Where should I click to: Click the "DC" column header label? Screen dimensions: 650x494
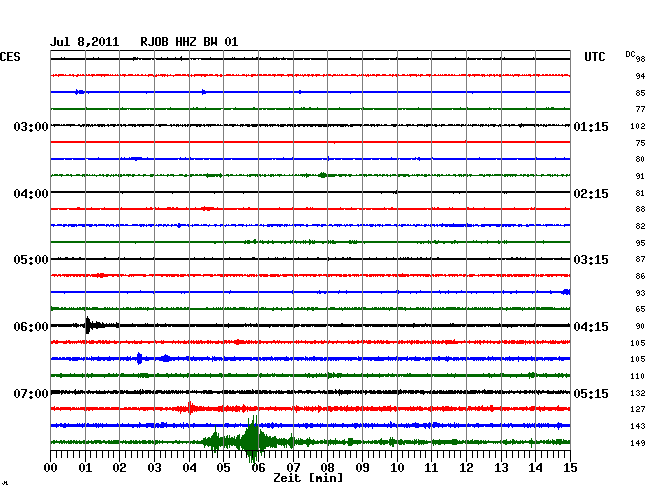[630, 54]
